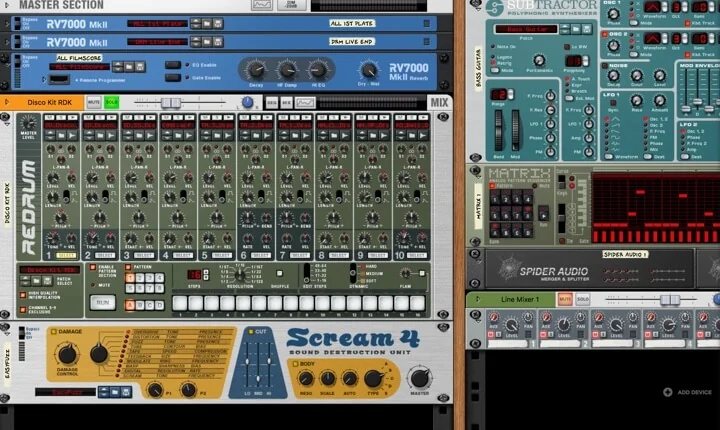Screen dimensions: 720x430
Task: Select Redrum drum channel 10
Action: coord(416,255)
